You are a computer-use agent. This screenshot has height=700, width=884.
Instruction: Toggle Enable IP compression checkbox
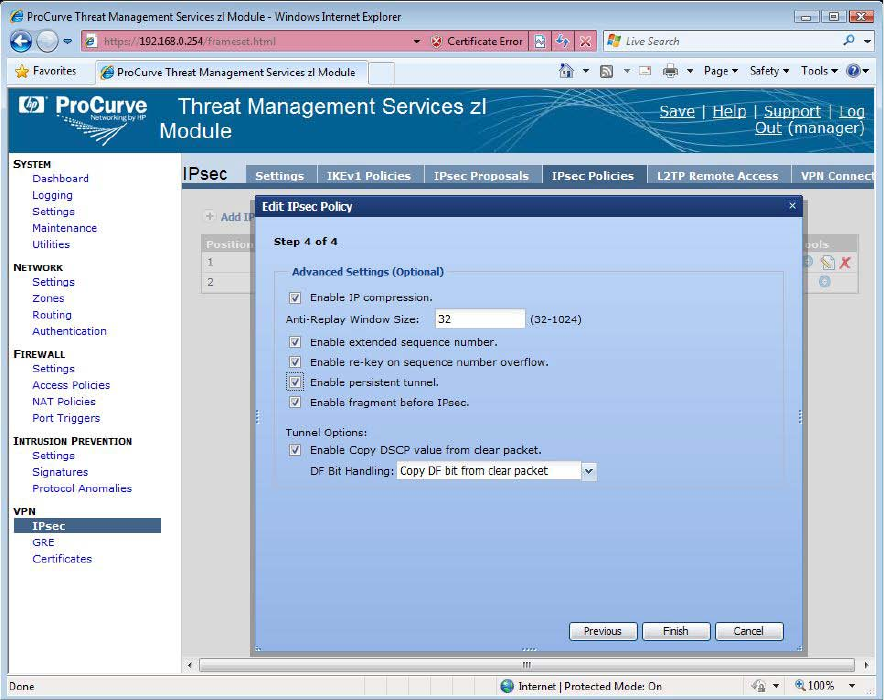pos(295,298)
